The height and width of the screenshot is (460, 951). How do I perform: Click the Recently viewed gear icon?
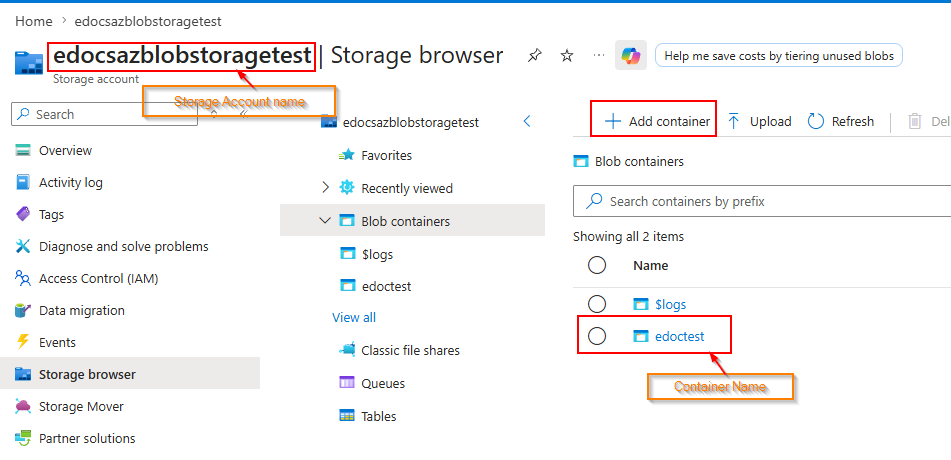click(x=346, y=188)
